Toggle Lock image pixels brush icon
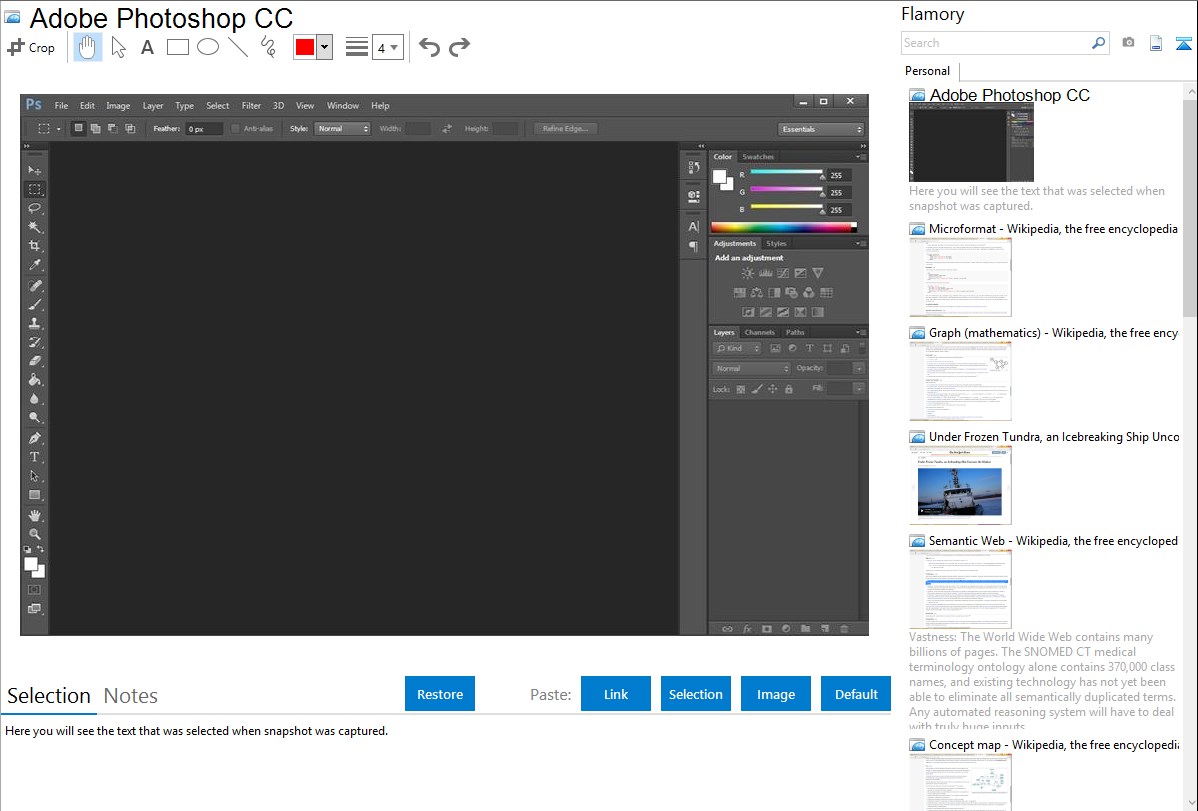1198x811 pixels. tap(756, 389)
